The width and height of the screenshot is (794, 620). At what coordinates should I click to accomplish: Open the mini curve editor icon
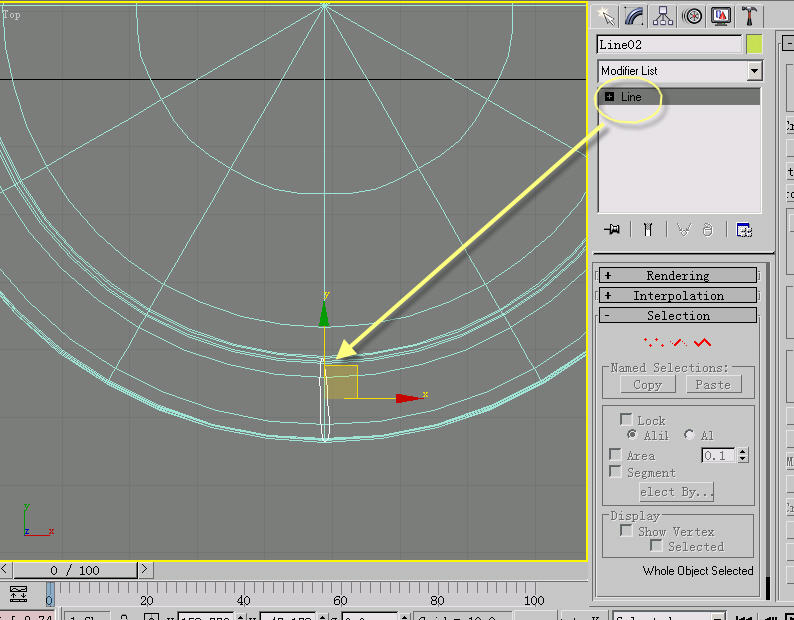point(18,594)
